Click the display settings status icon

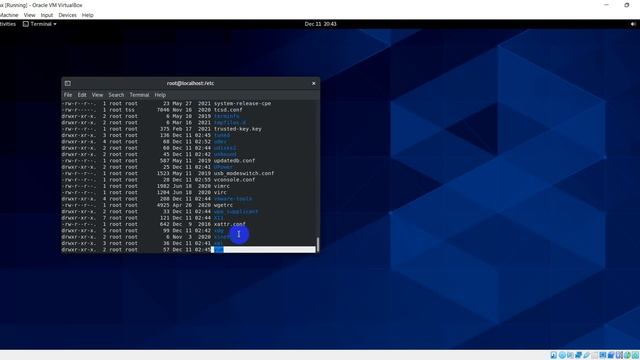click(603, 355)
